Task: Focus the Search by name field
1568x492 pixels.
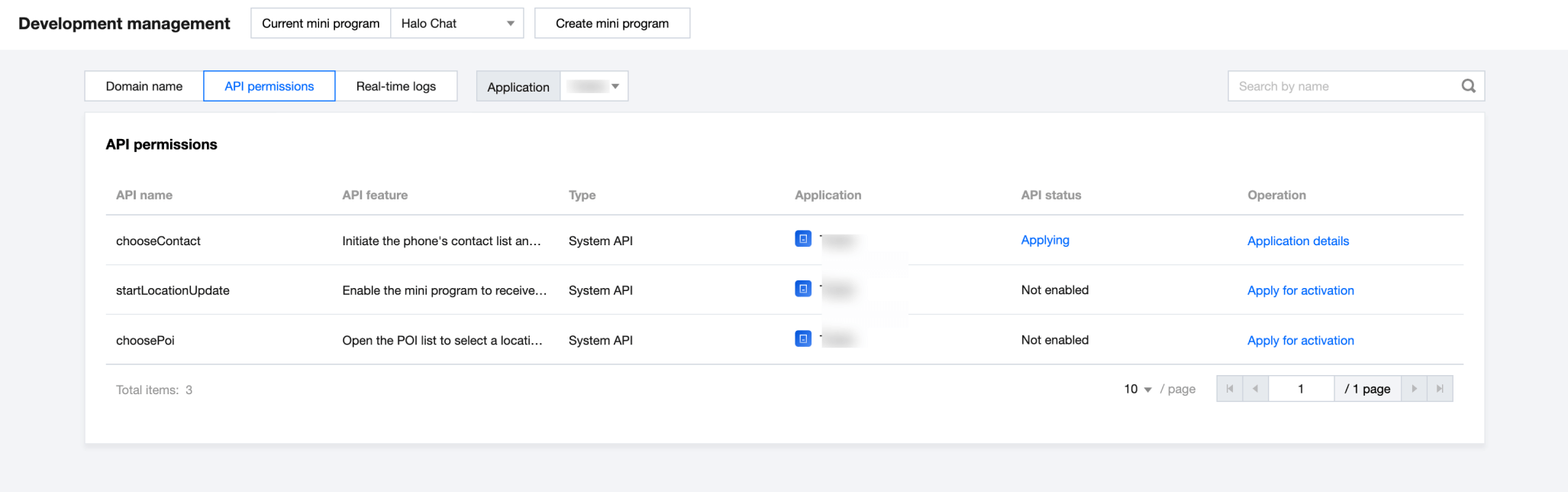Action: (1344, 86)
